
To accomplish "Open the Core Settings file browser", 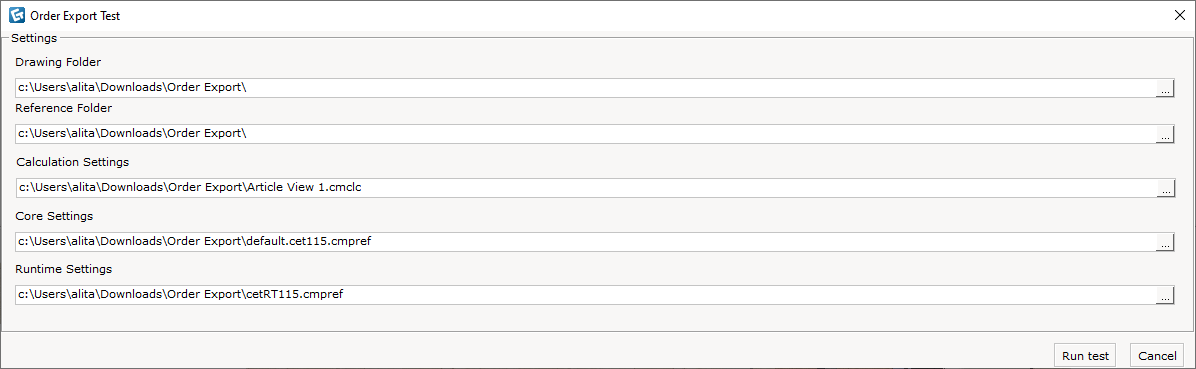I will (1165, 243).
